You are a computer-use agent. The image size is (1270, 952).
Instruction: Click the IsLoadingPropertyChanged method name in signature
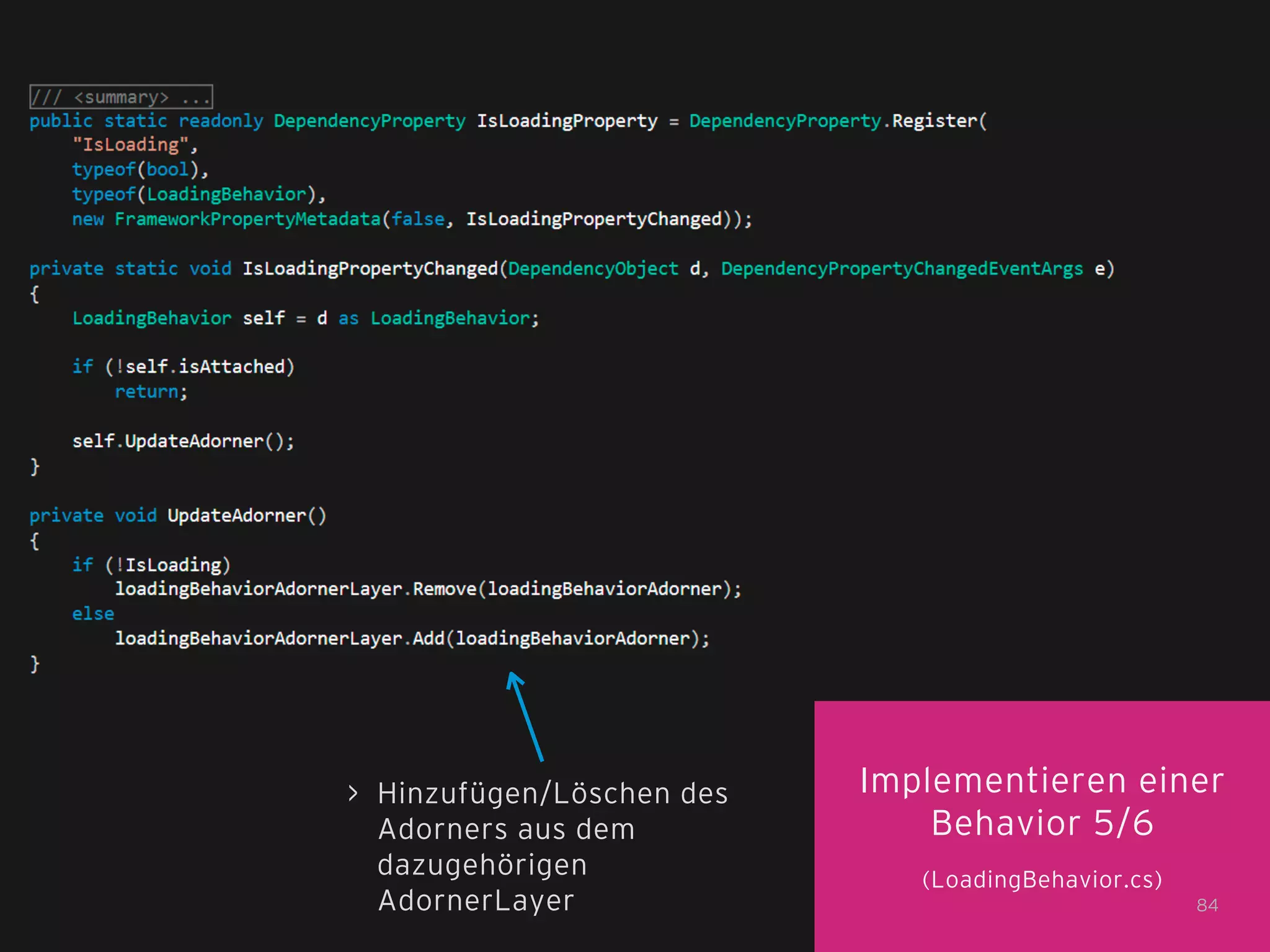370,269
